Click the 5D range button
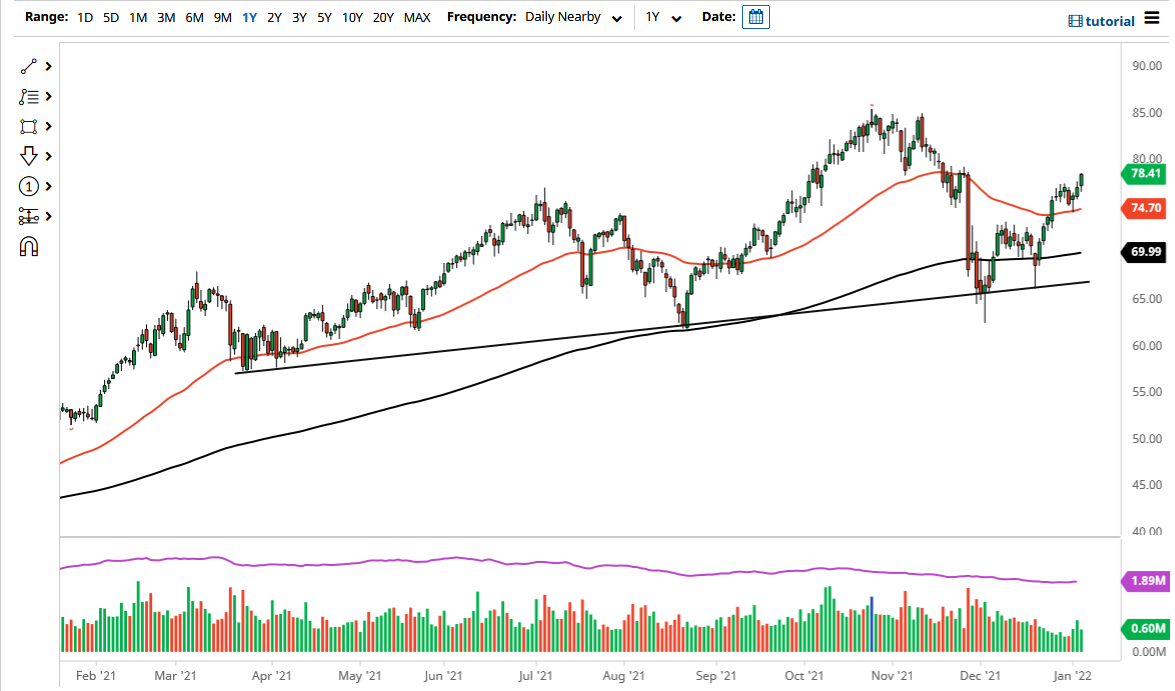 point(110,17)
